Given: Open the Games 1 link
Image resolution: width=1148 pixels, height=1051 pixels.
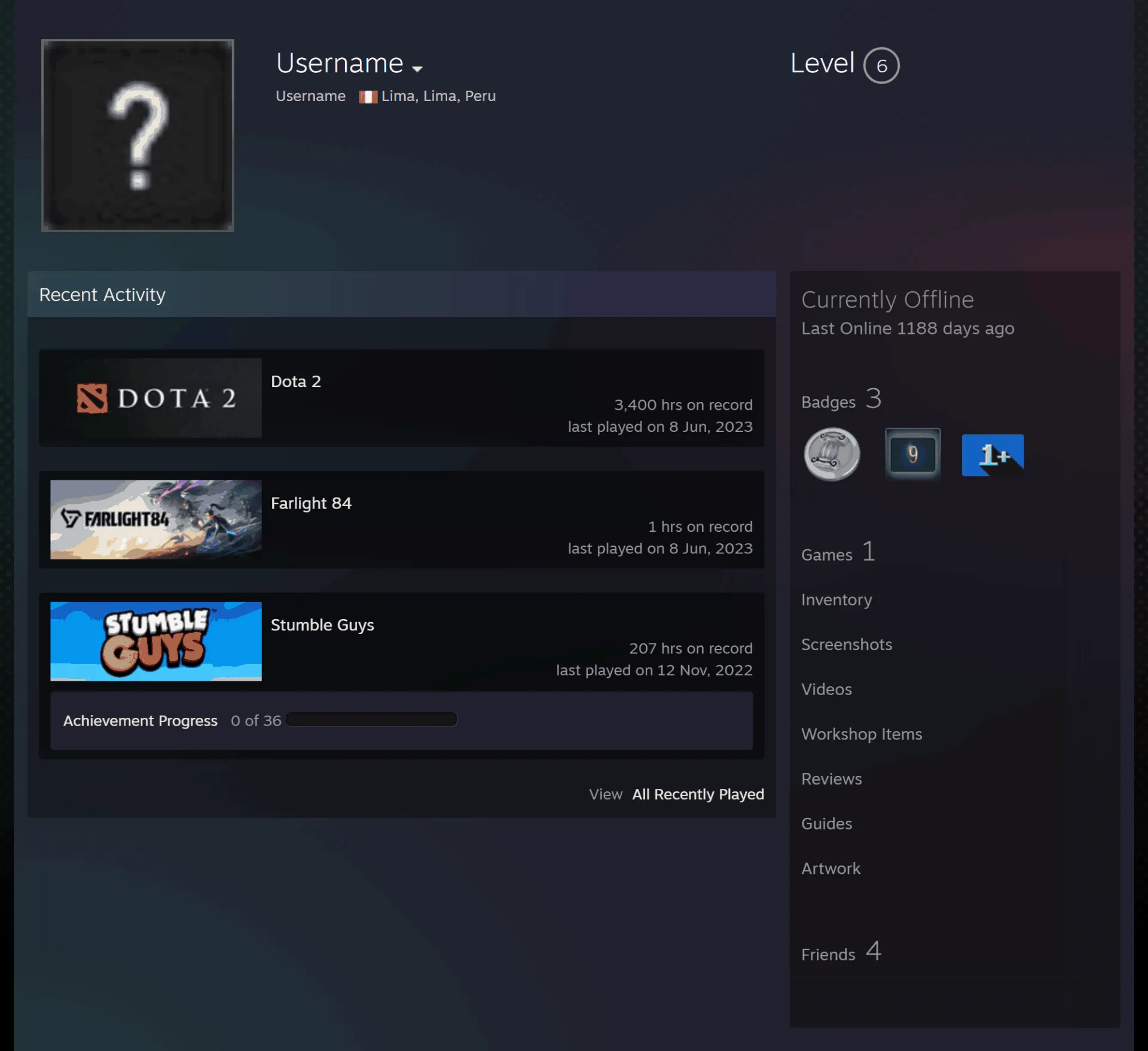Looking at the screenshot, I should (838, 552).
